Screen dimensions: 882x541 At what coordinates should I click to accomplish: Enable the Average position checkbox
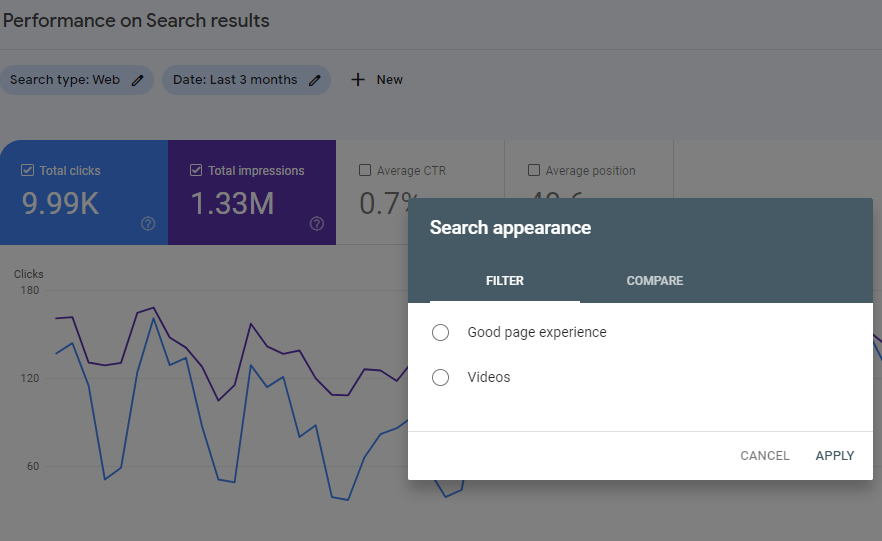[x=534, y=170]
